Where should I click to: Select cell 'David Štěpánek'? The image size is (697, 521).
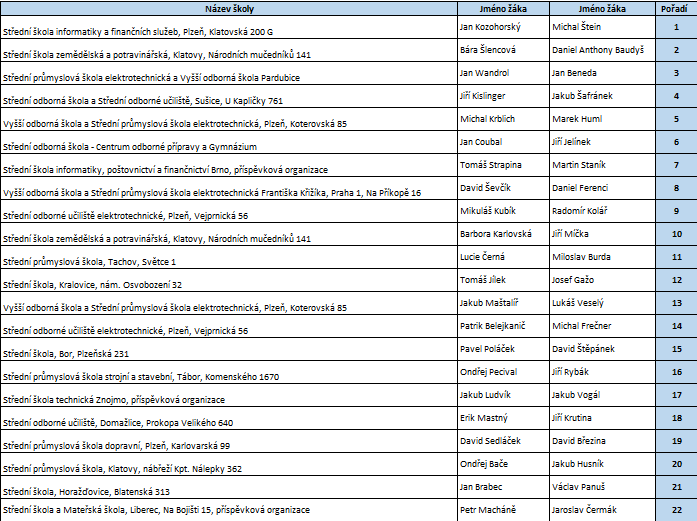pyautogui.click(x=602, y=349)
